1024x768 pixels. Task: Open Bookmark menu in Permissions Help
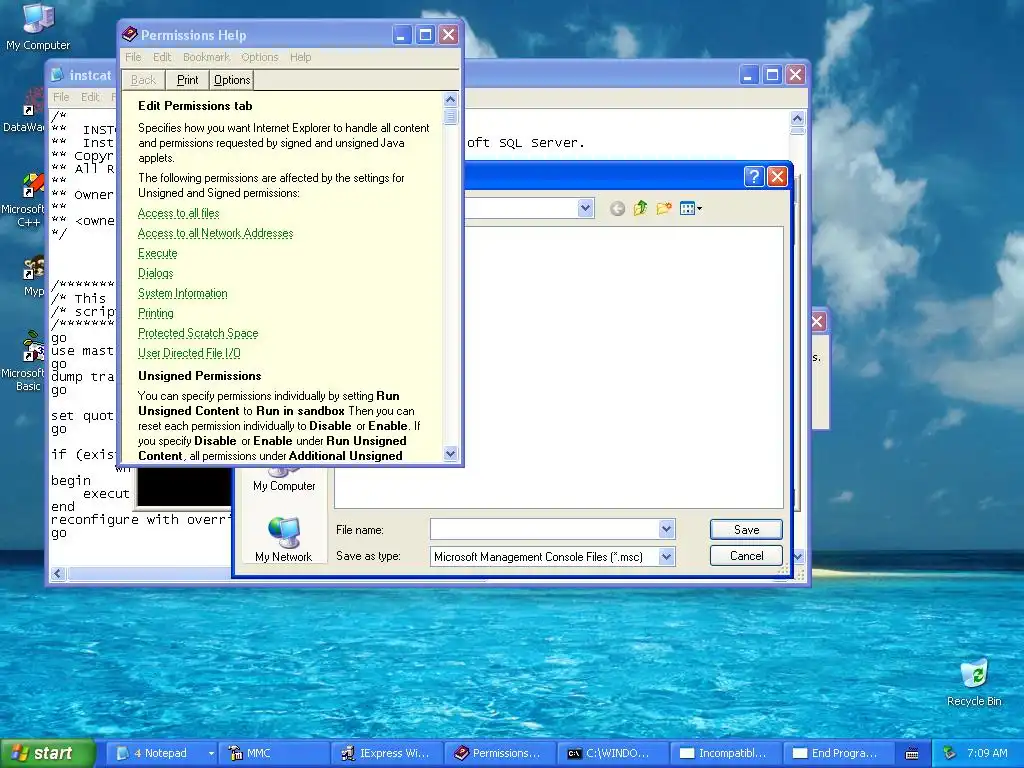206,57
